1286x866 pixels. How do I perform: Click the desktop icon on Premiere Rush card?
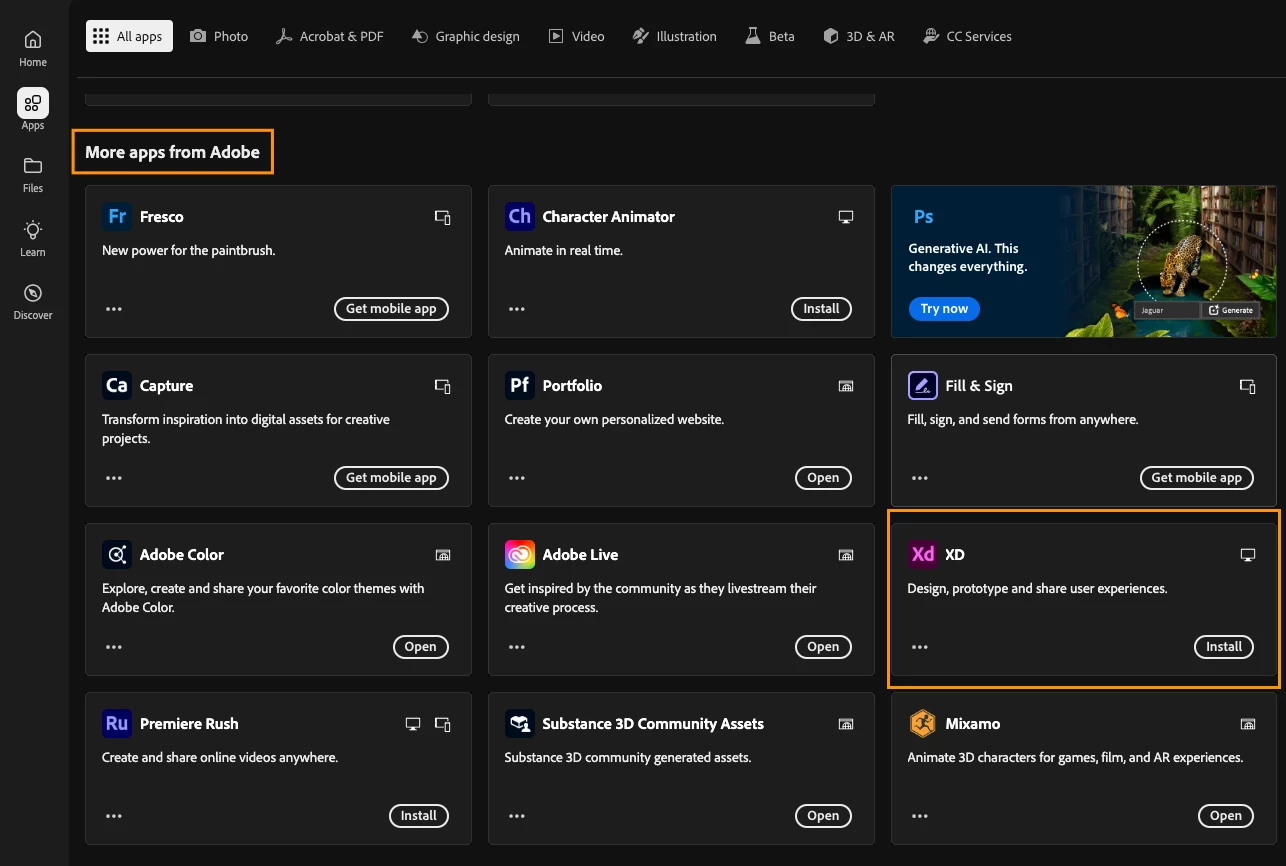413,724
